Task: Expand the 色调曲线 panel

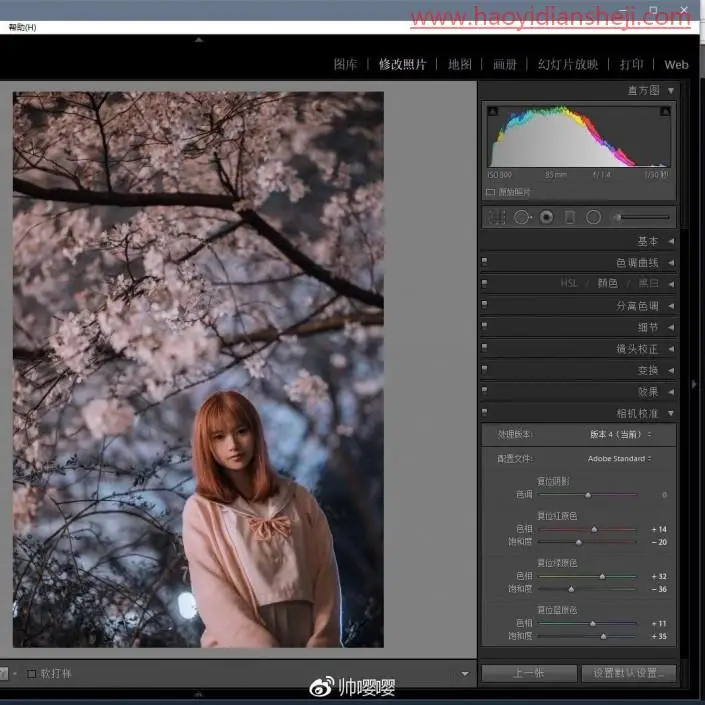Action: (x=671, y=263)
